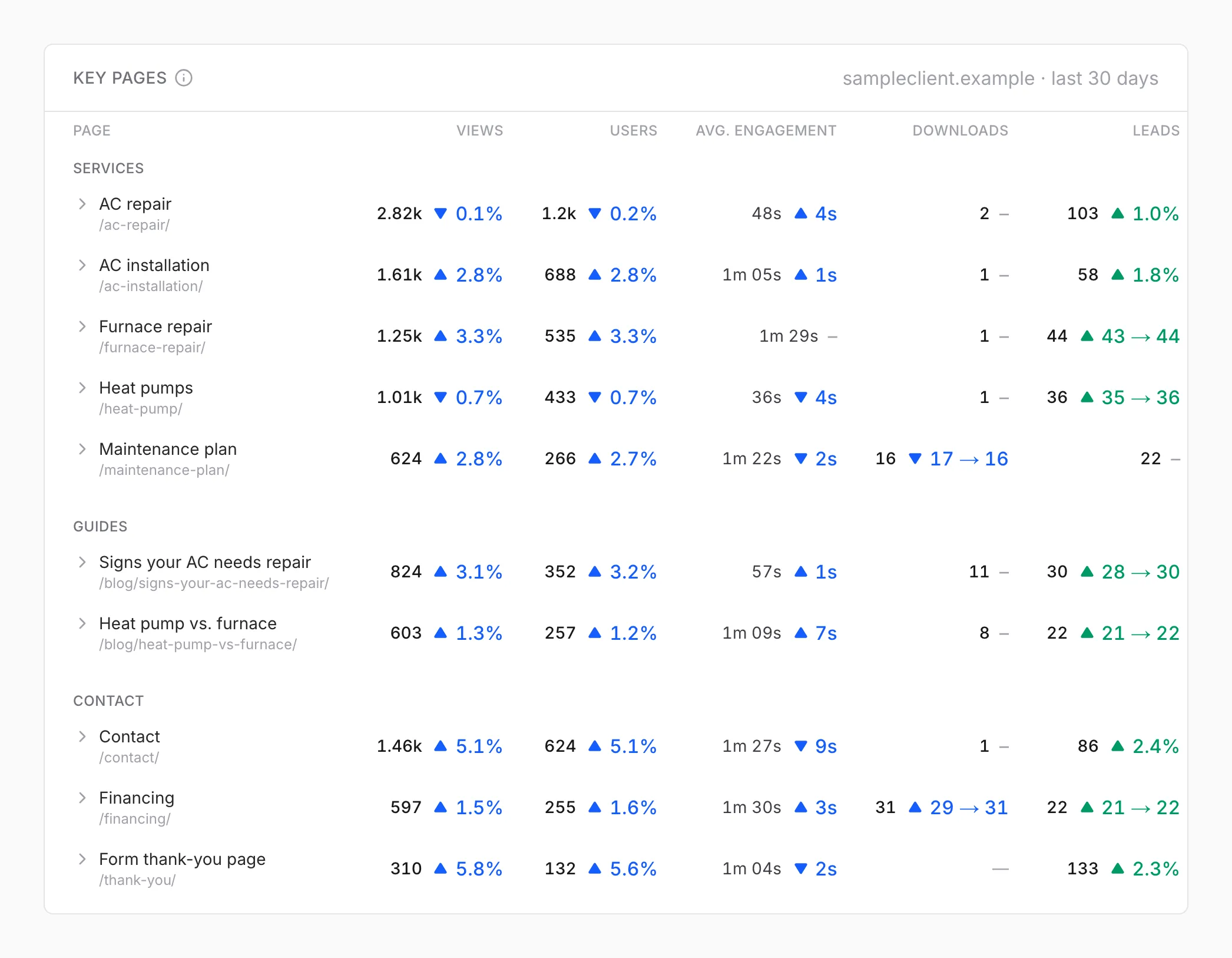Click the up triangle for Heat pump vs. furnace engagement
Image resolution: width=1232 pixels, height=958 pixels.
pyautogui.click(x=800, y=633)
